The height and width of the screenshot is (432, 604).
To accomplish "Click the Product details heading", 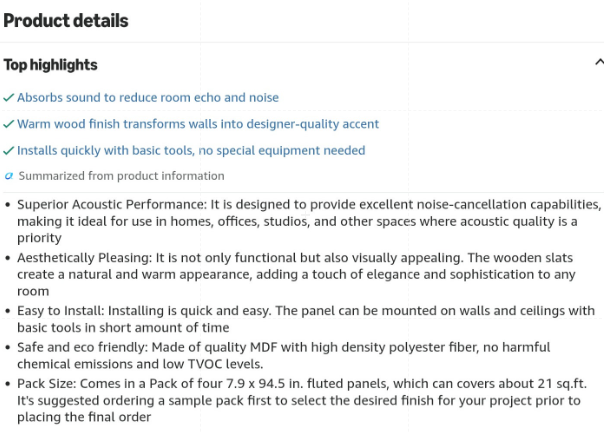I will (x=66, y=21).
